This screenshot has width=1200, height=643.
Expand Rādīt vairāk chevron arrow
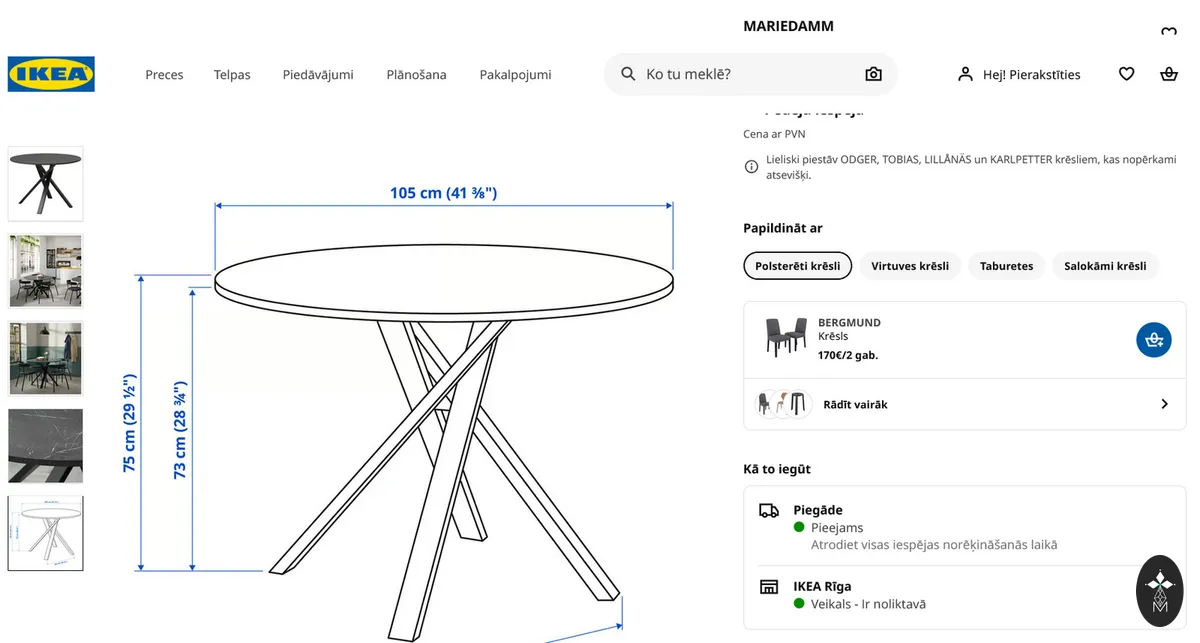pos(1164,404)
